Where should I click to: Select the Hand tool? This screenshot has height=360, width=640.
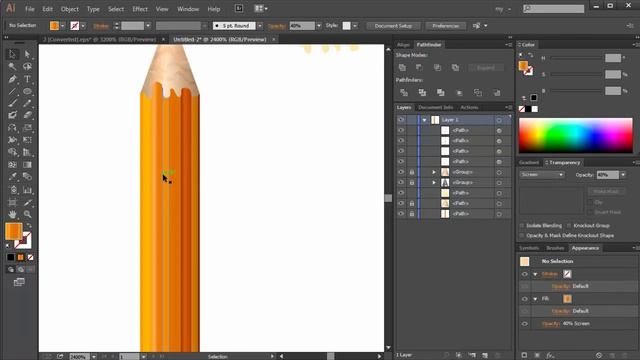pyautogui.click(x=12, y=214)
